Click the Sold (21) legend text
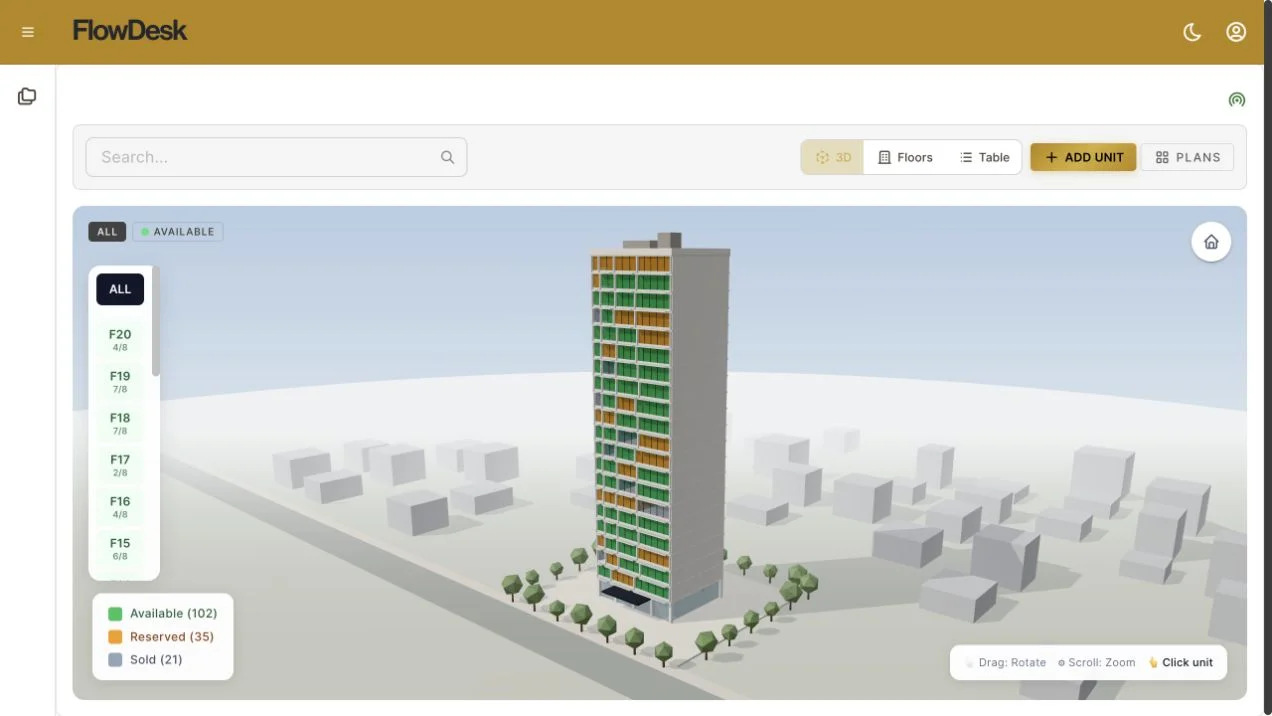This screenshot has height=716, width=1272. coord(156,660)
